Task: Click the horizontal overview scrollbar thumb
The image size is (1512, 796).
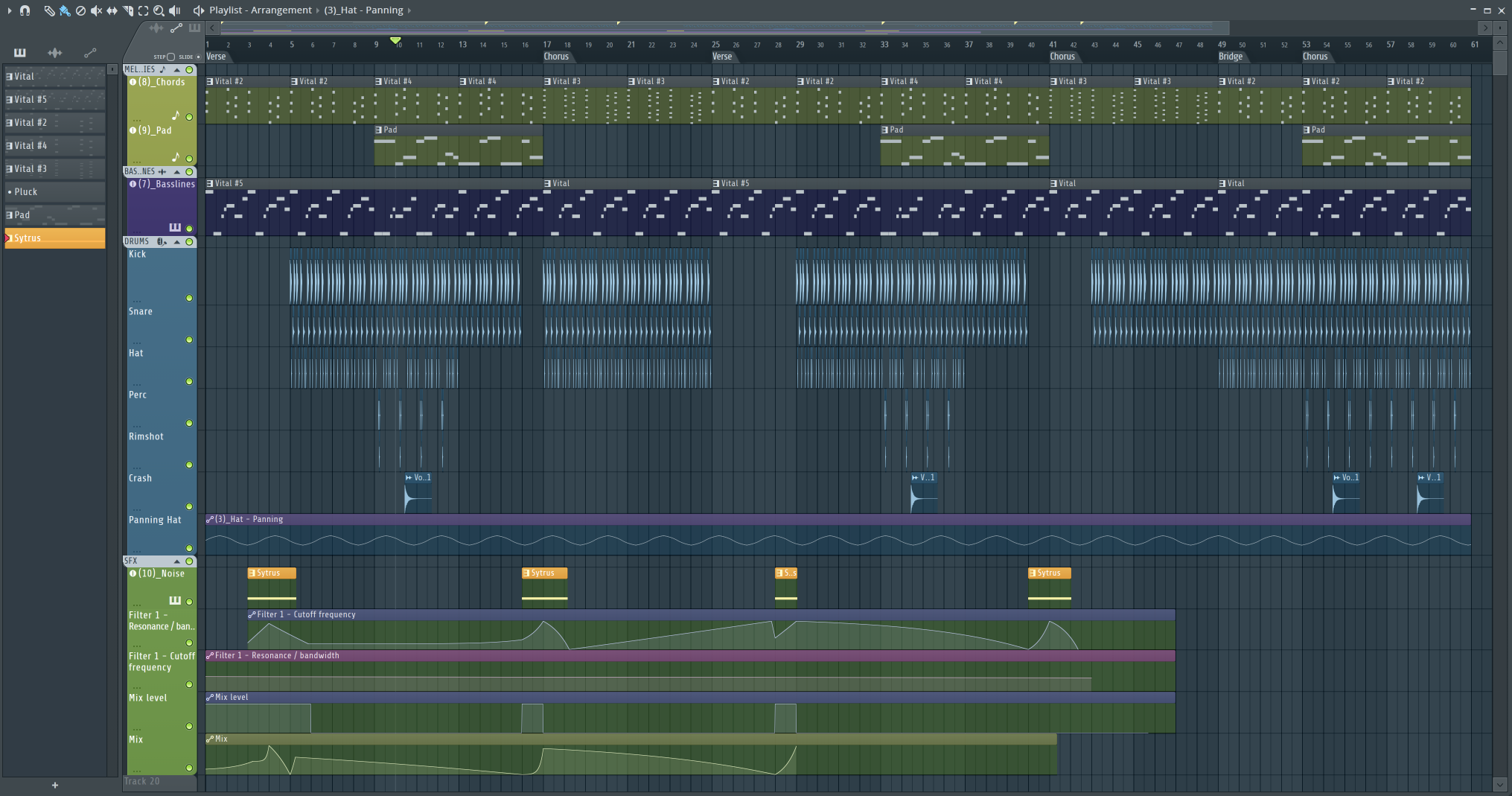Action: 724,28
